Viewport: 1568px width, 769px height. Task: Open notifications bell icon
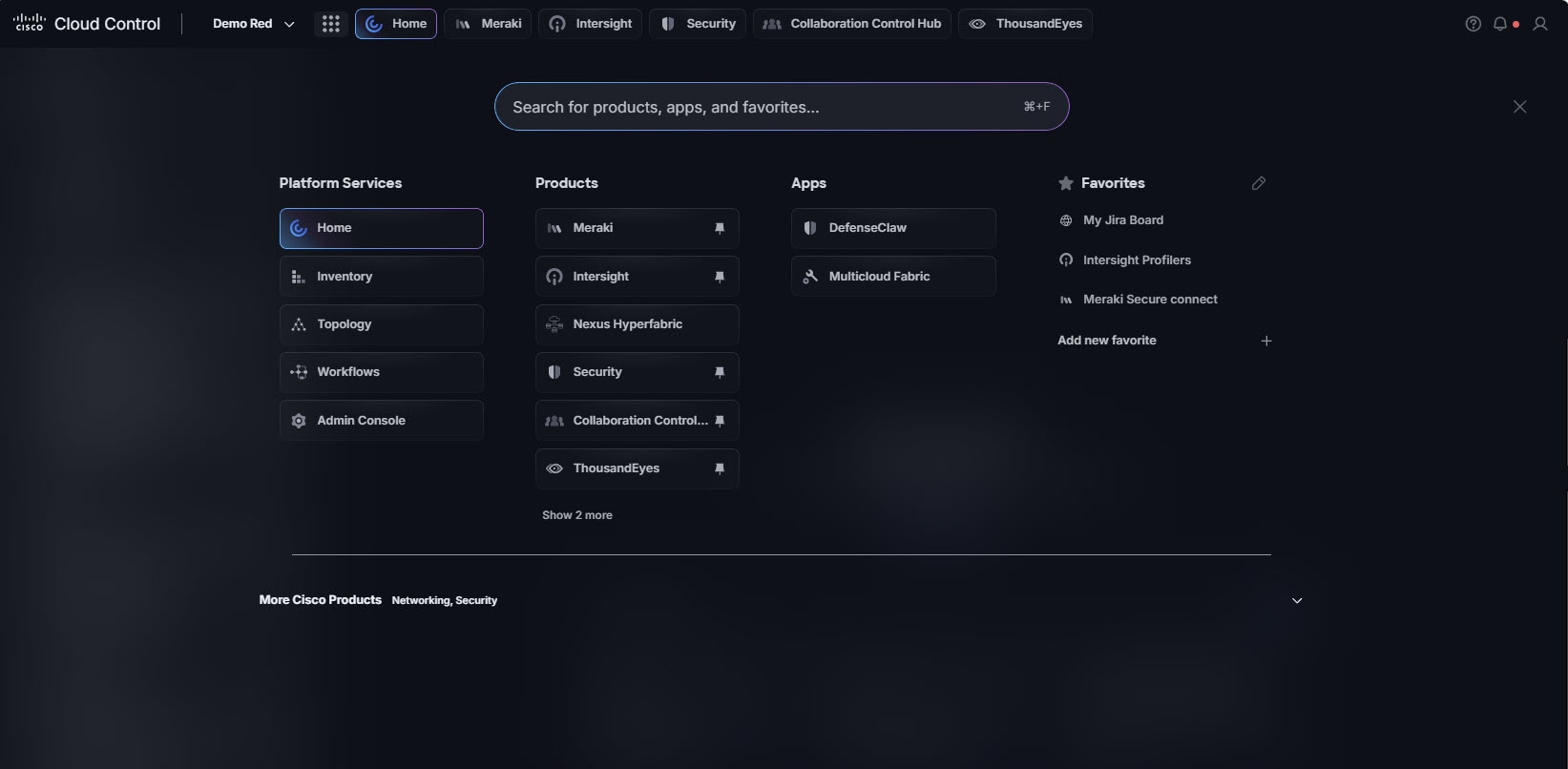[1500, 24]
